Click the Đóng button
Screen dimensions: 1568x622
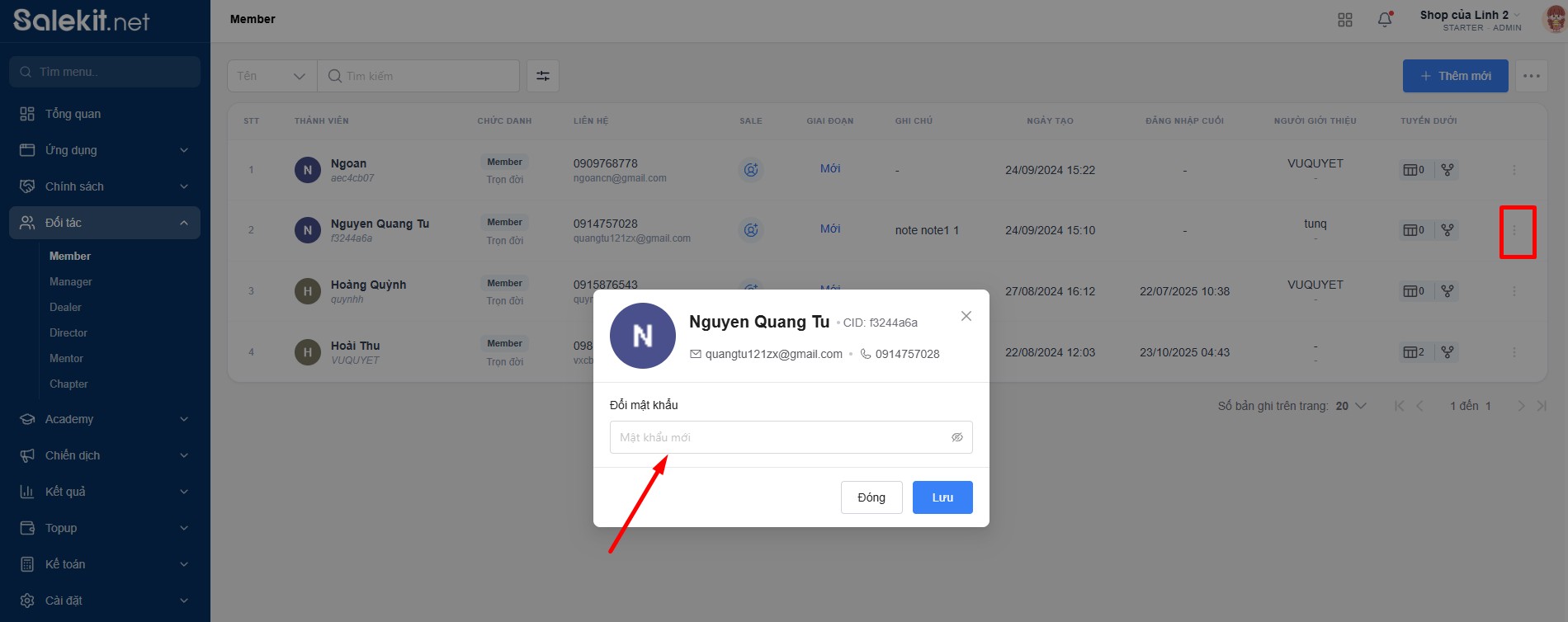click(x=871, y=497)
